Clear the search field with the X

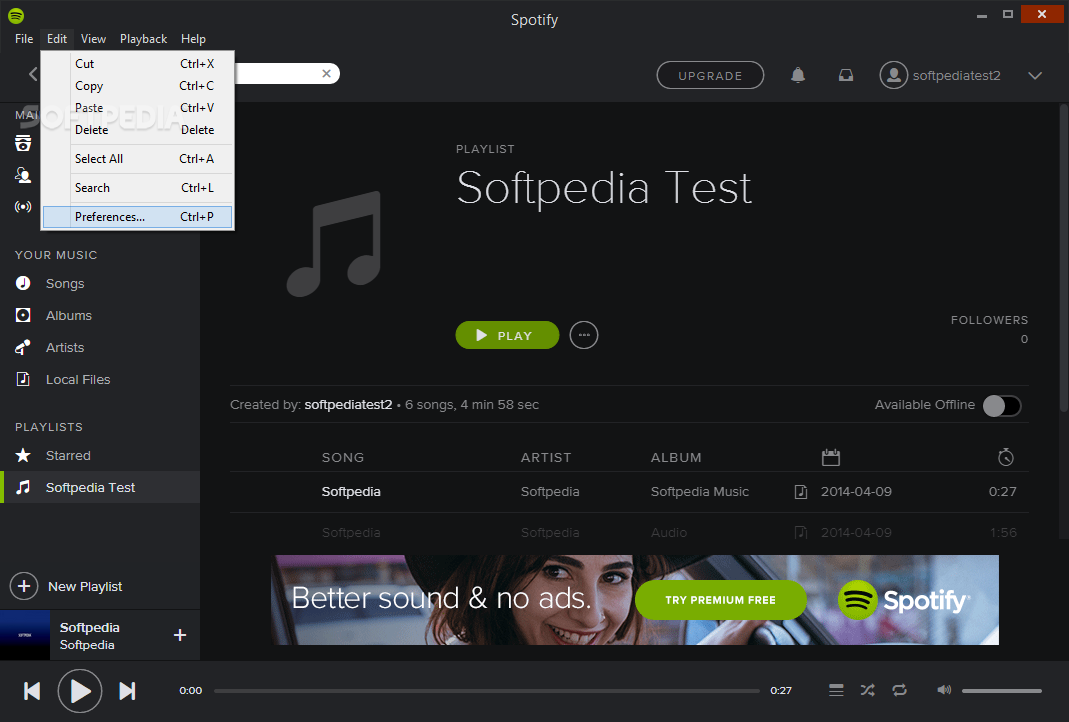coord(327,74)
